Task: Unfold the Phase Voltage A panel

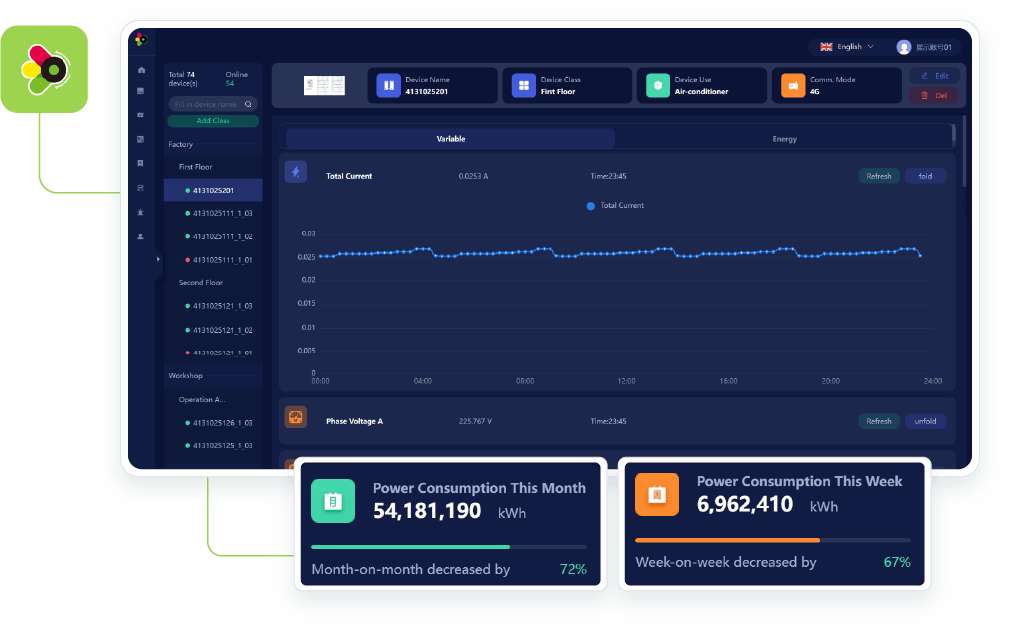Action: [925, 421]
